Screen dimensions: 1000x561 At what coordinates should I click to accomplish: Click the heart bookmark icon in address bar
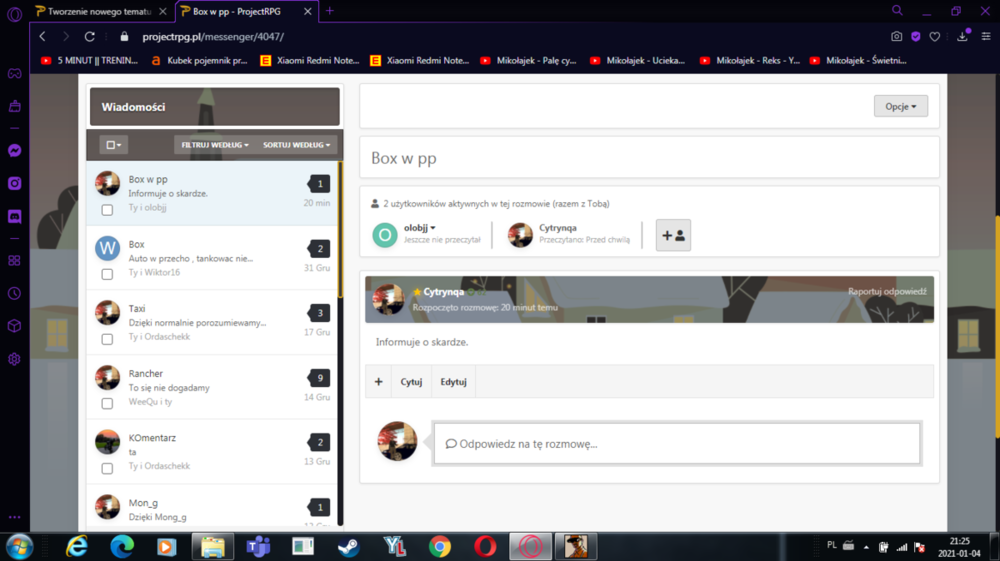tap(934, 36)
